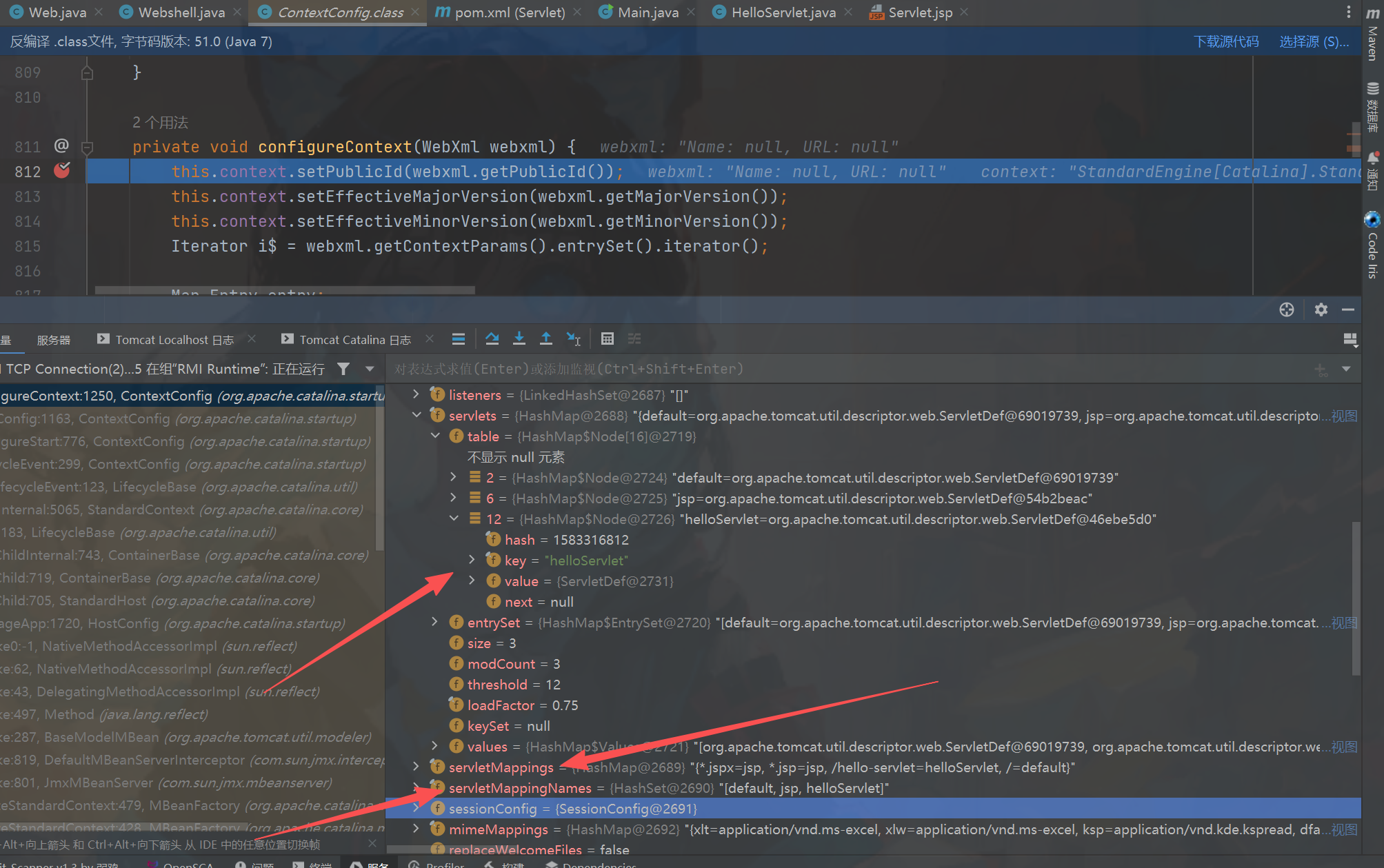This screenshot has height=868, width=1384.
Task: Click the thread filter funnel icon
Action: pos(343,369)
